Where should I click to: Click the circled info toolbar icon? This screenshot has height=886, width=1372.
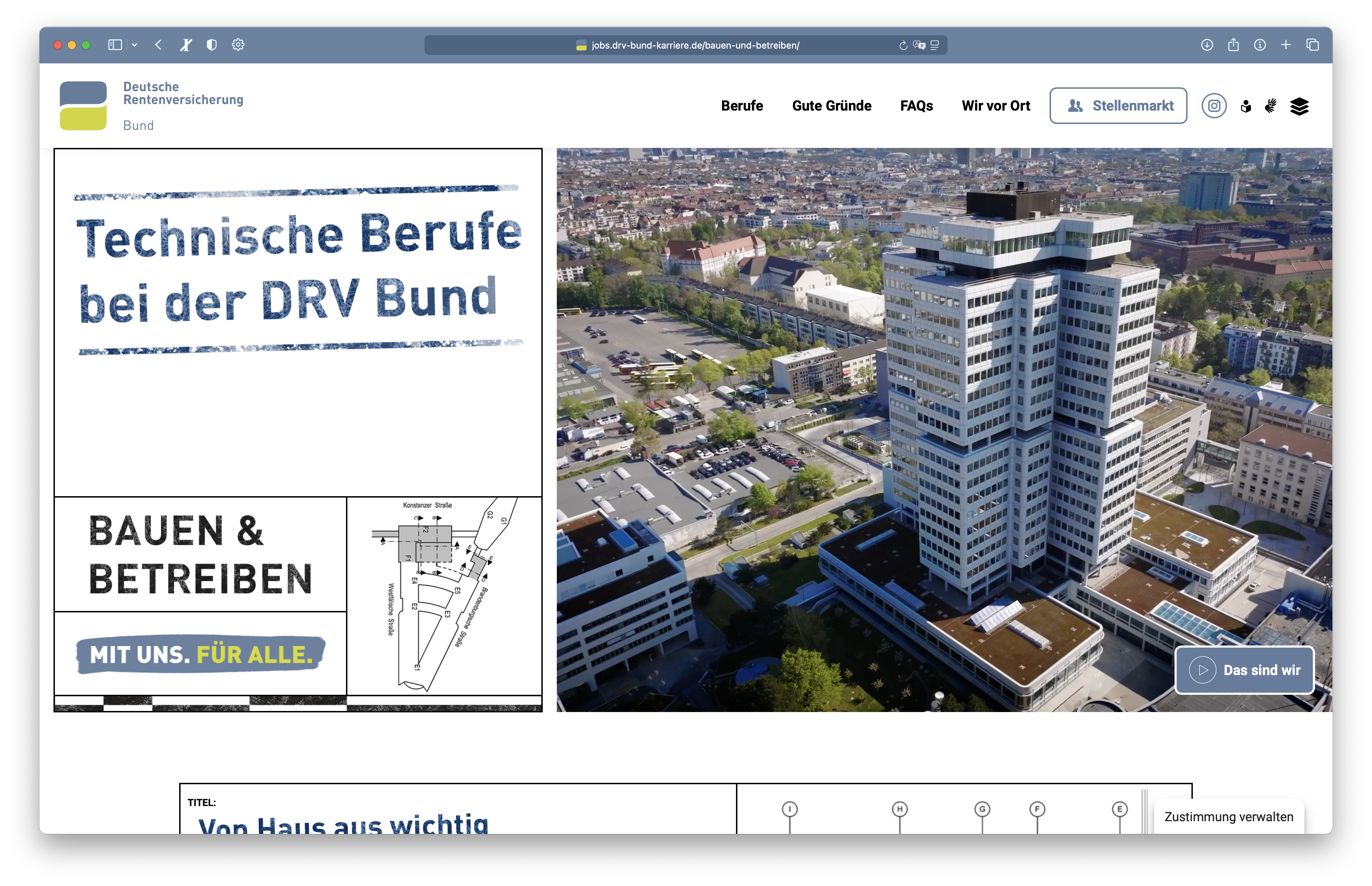pyautogui.click(x=1260, y=45)
